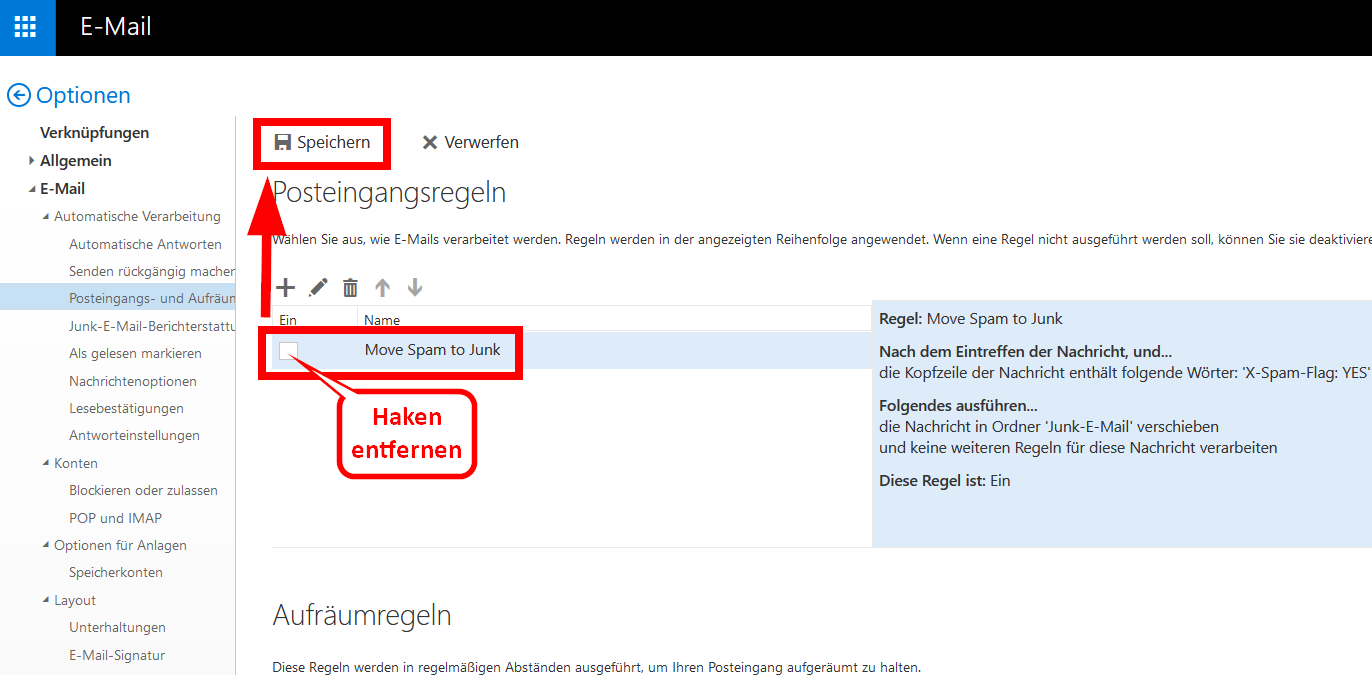Open E-Mail-Signatur settings
The image size is (1372, 675).
(117, 655)
